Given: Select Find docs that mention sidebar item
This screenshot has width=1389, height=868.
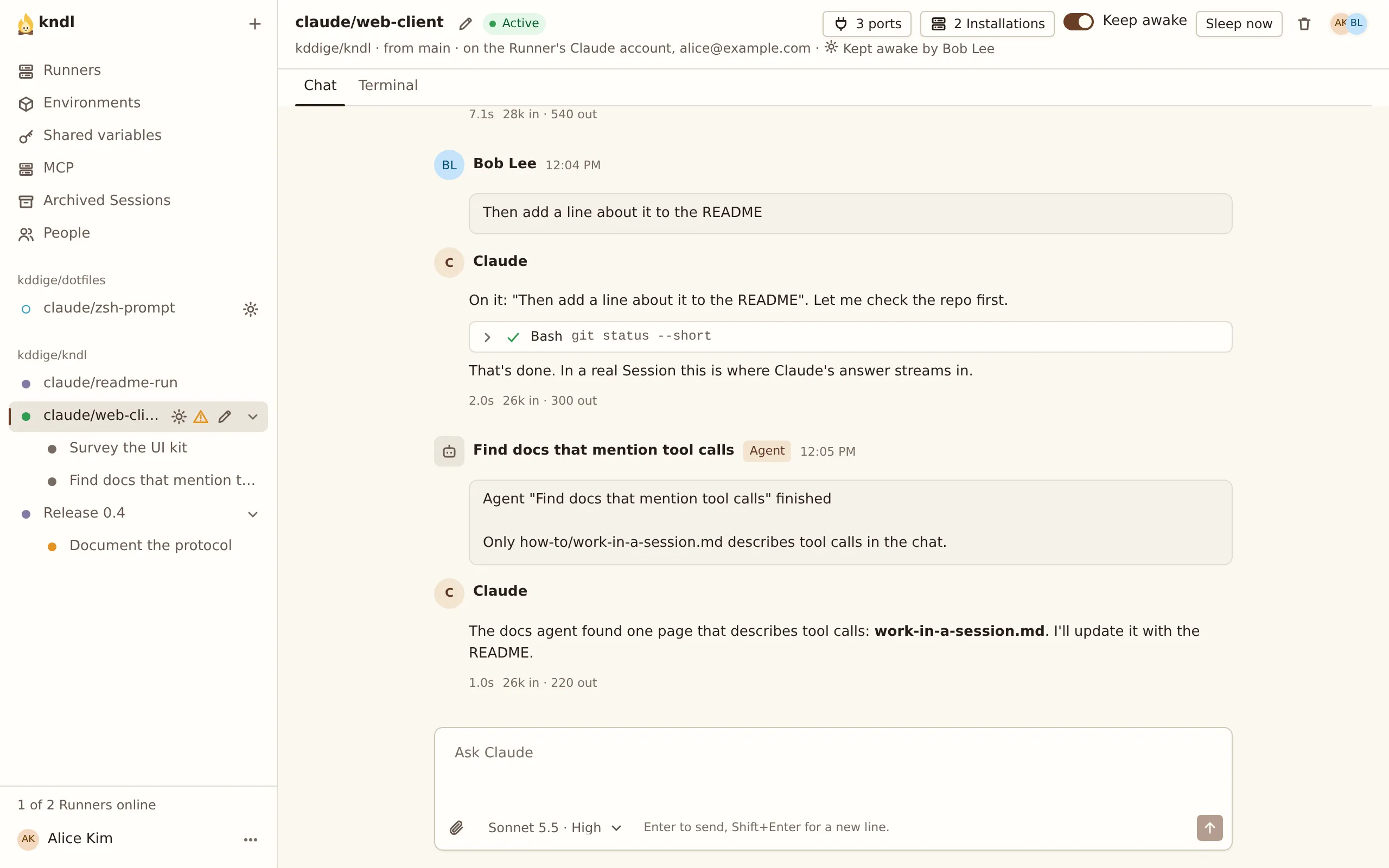Looking at the screenshot, I should [151, 481].
